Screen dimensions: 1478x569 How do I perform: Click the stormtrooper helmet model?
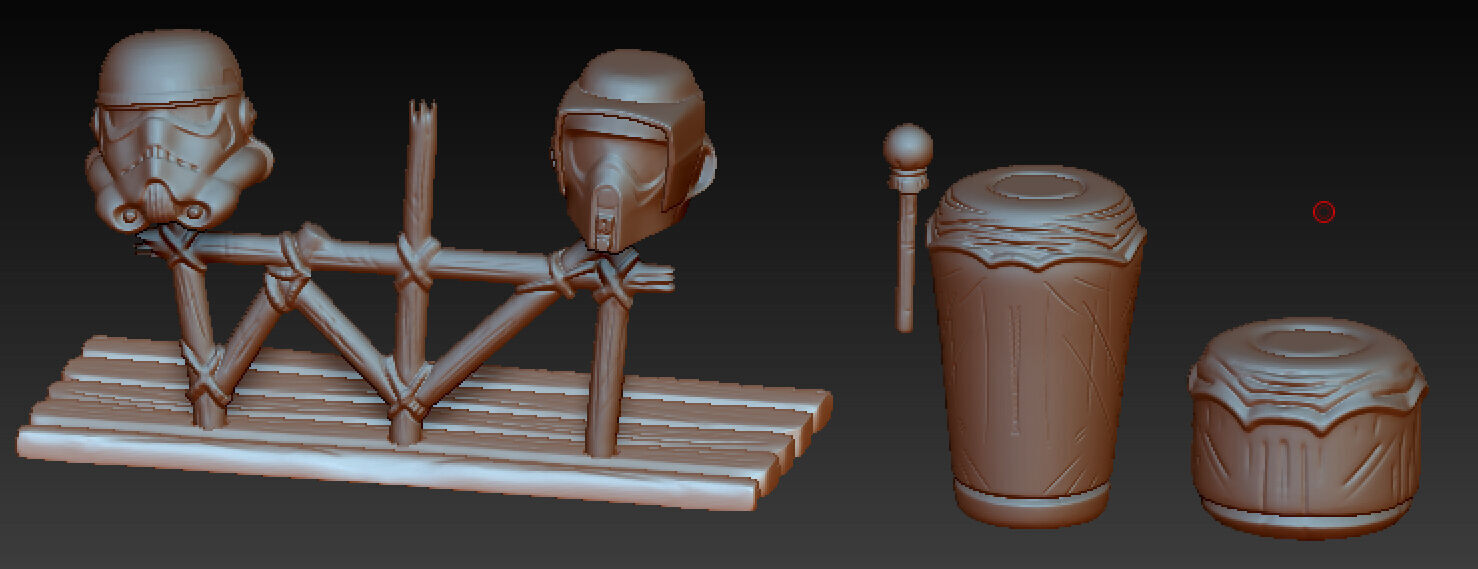178,130
